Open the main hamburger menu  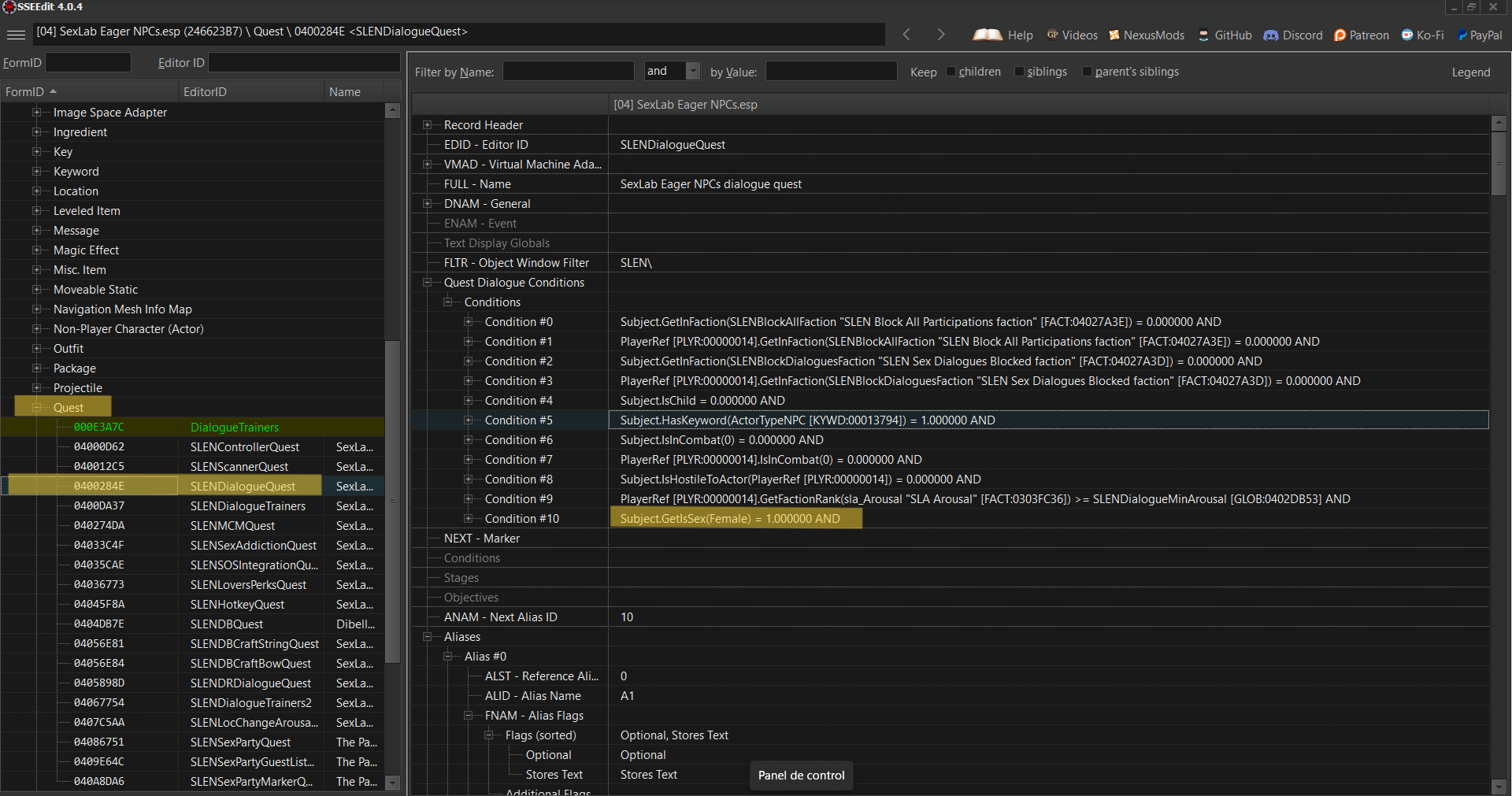[16, 35]
